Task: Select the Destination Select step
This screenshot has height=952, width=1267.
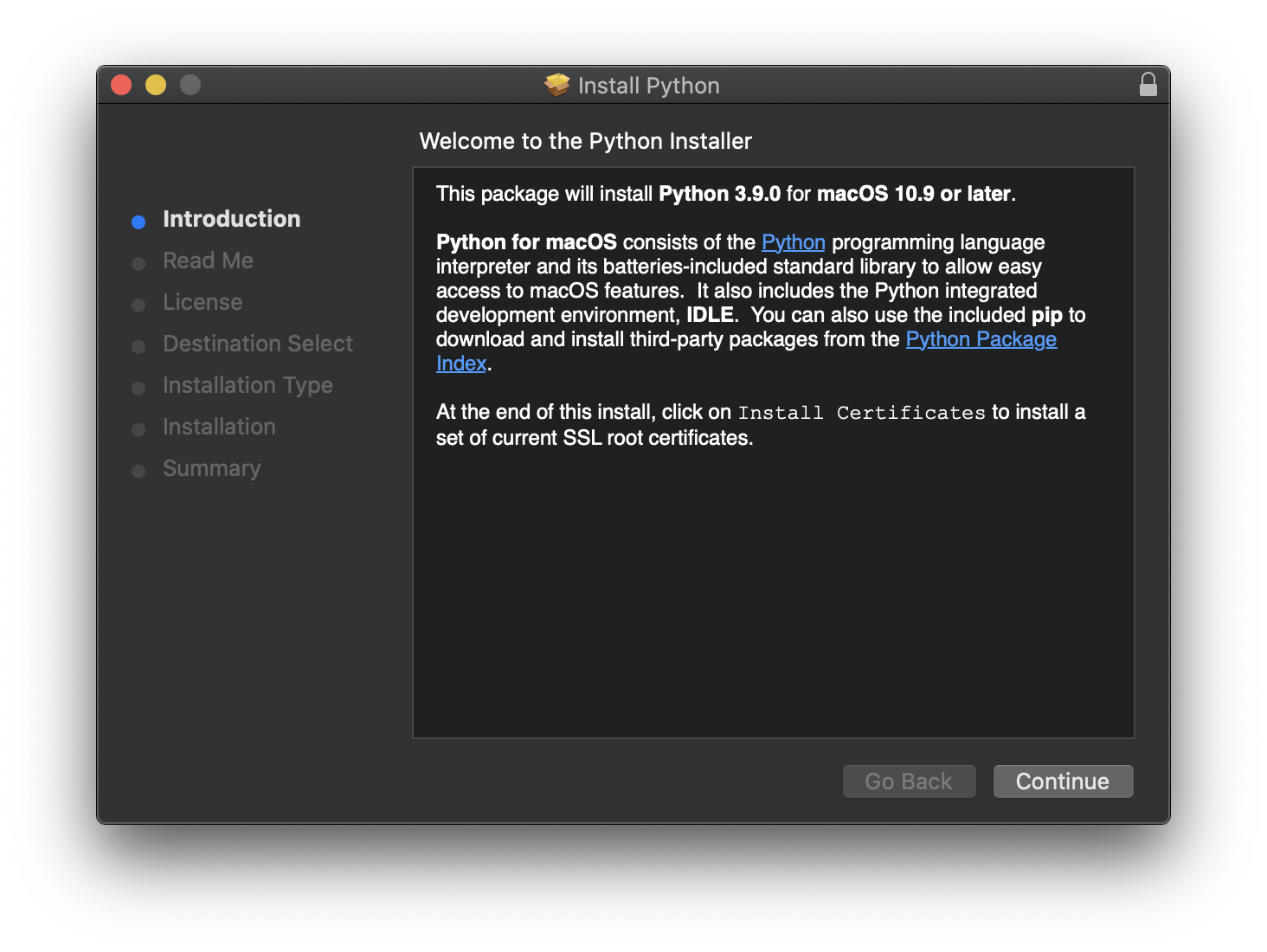Action: [257, 344]
